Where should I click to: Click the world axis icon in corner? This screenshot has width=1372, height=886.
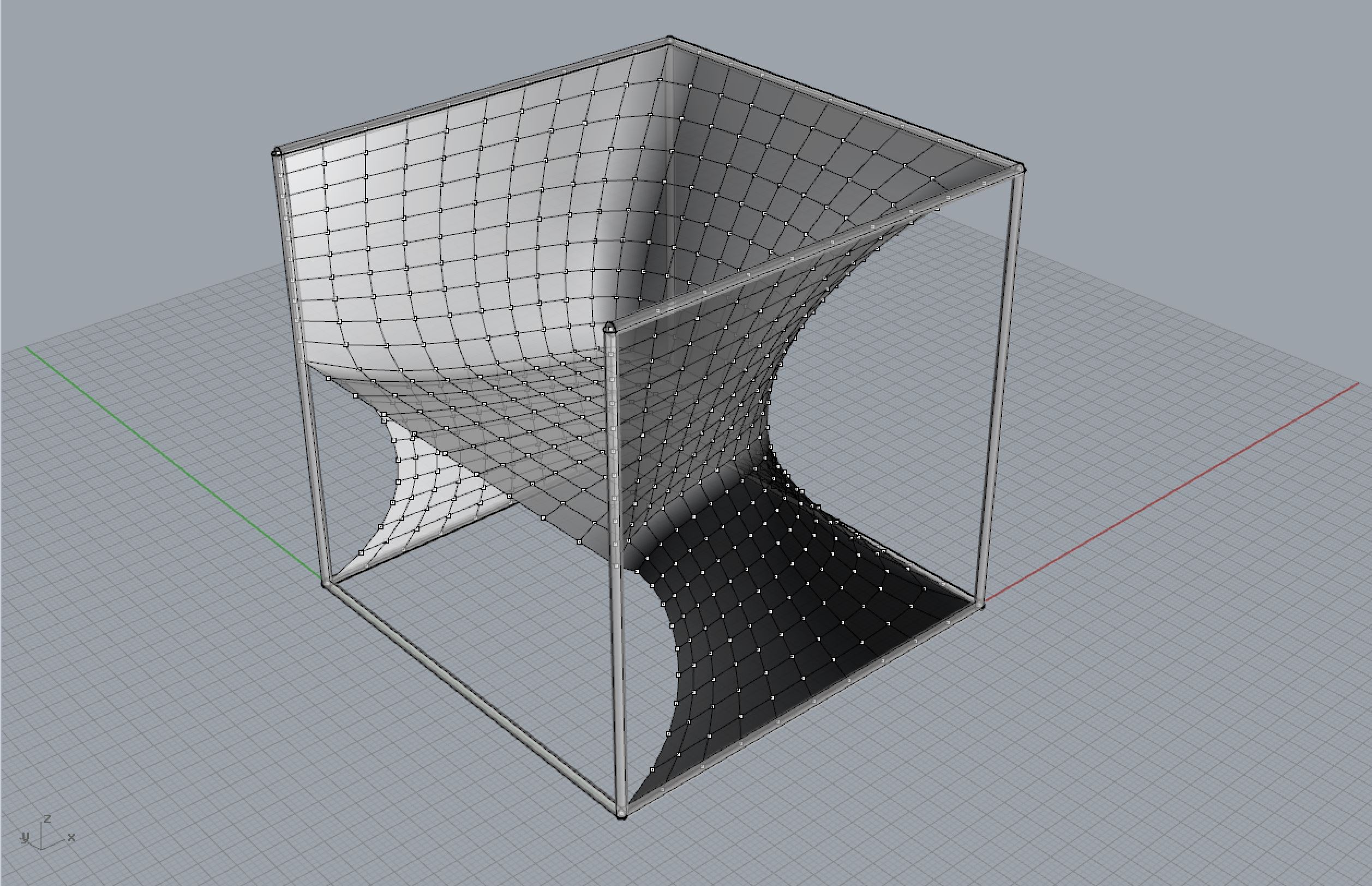pos(45,835)
